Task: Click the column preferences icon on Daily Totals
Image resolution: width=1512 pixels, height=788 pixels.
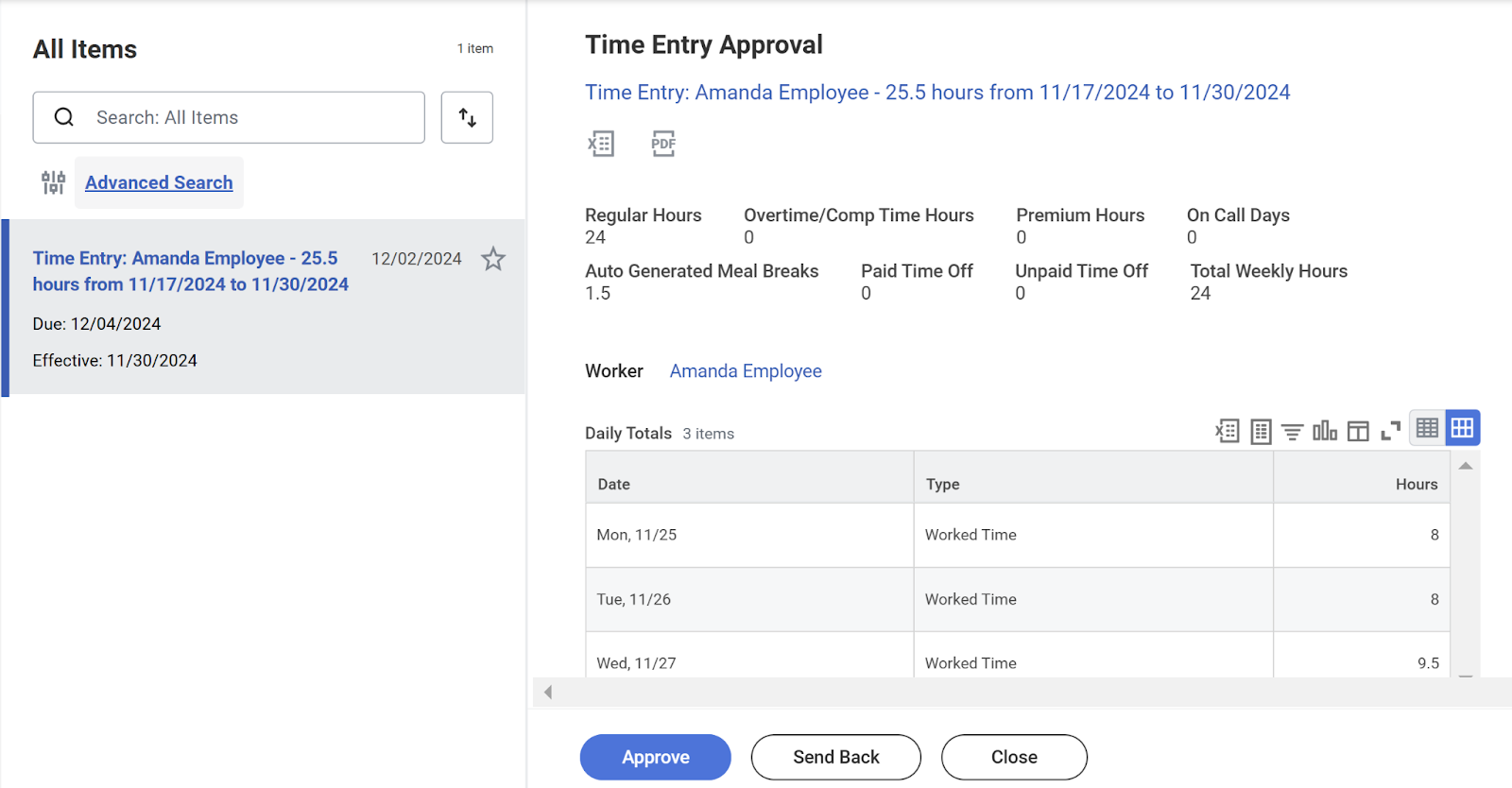Action: click(1358, 432)
